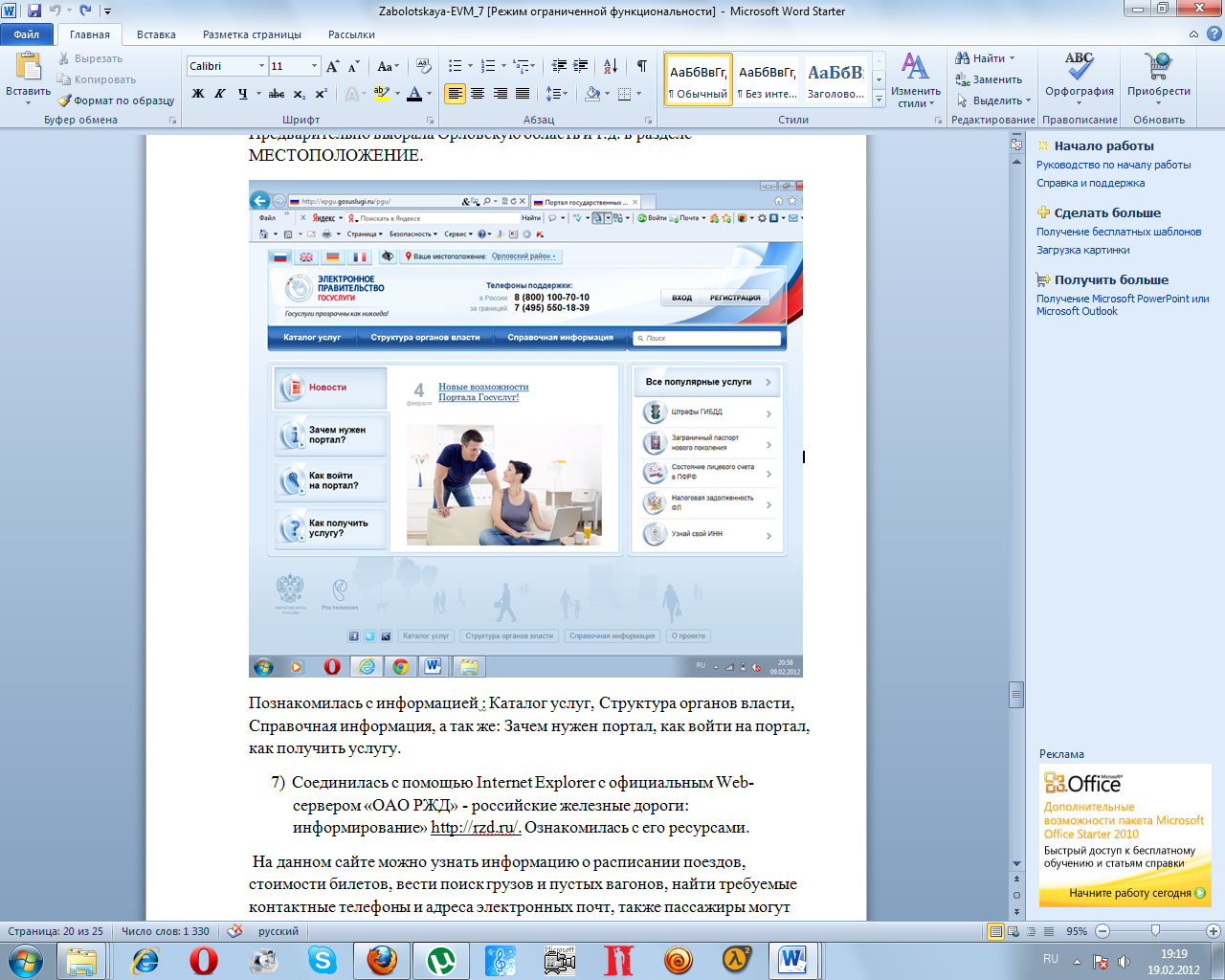Toggle show paragraph marks (¶)

pos(641,66)
